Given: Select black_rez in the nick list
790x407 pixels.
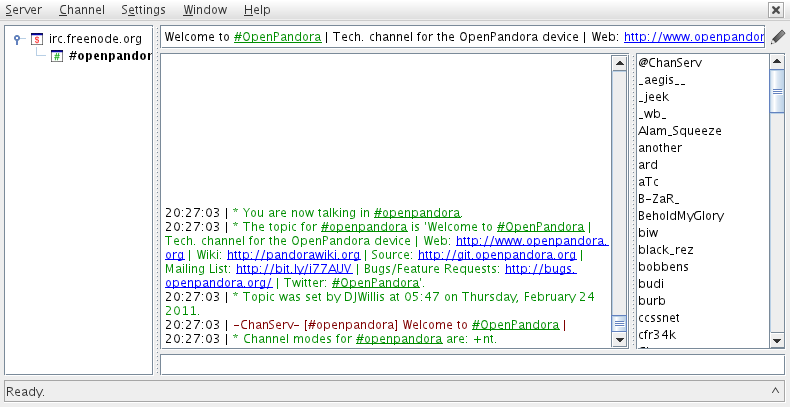Looking at the screenshot, I should [x=666, y=249].
